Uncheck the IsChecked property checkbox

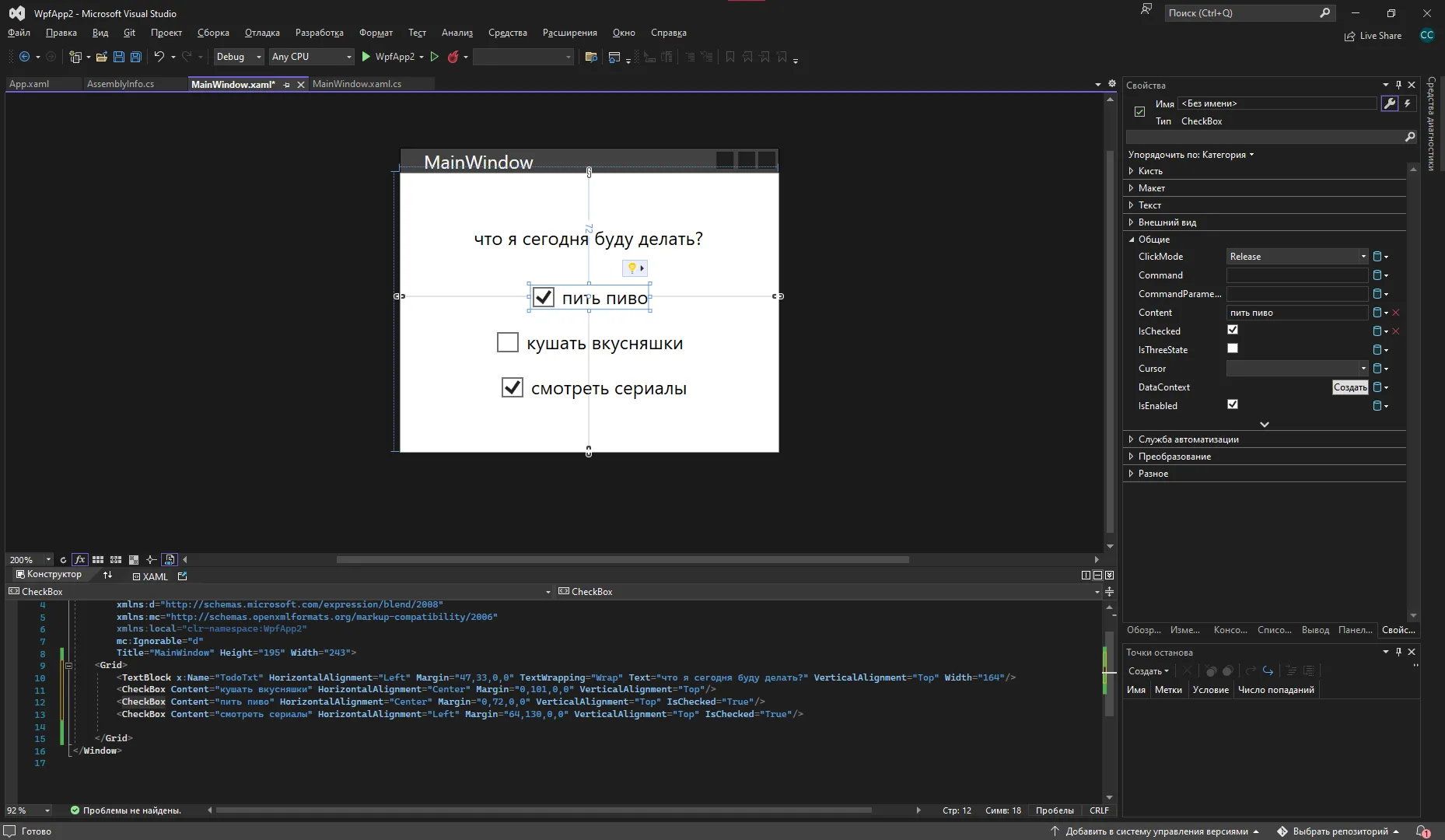(x=1233, y=330)
